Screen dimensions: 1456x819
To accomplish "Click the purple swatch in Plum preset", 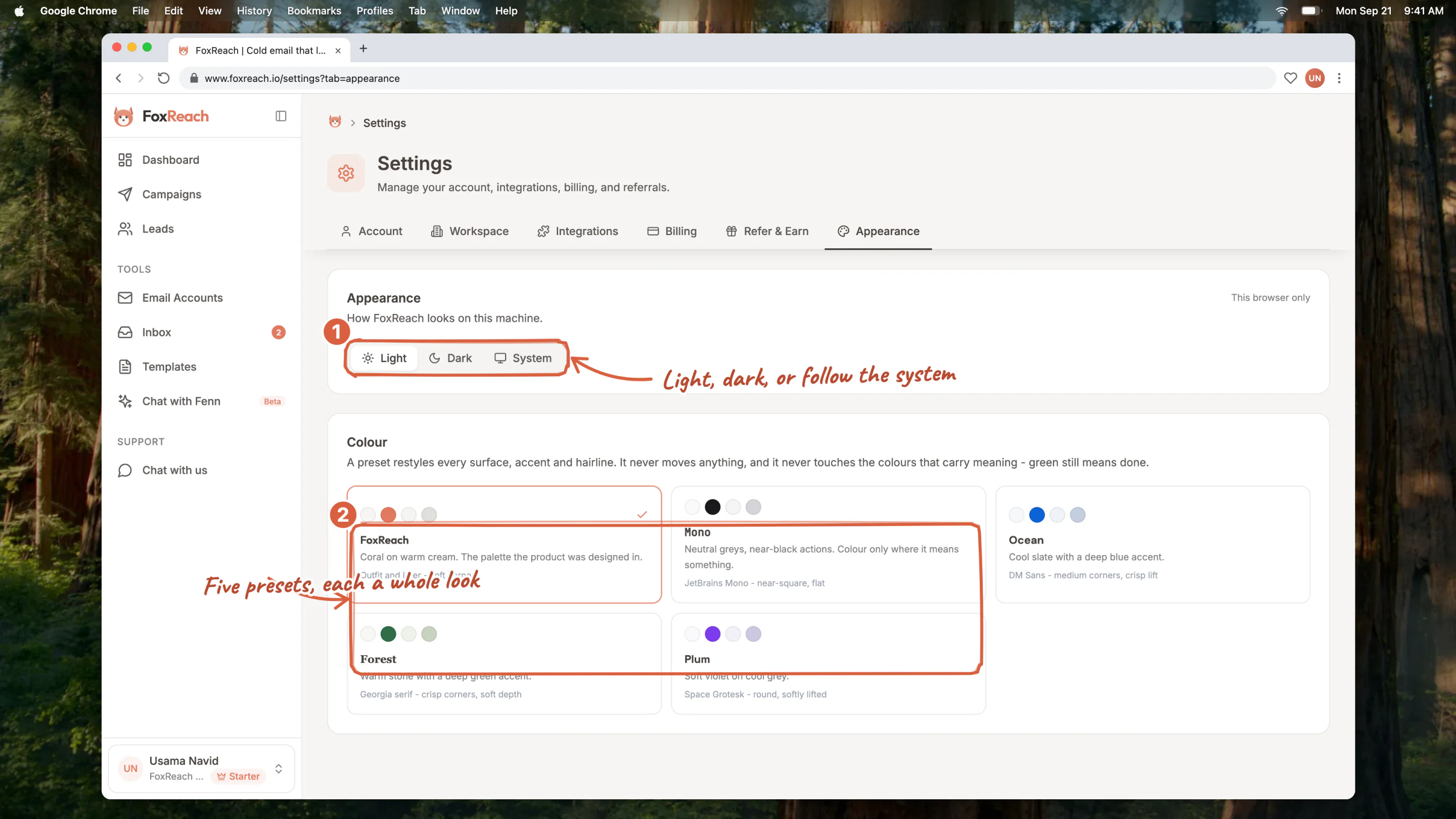I will coord(713,634).
